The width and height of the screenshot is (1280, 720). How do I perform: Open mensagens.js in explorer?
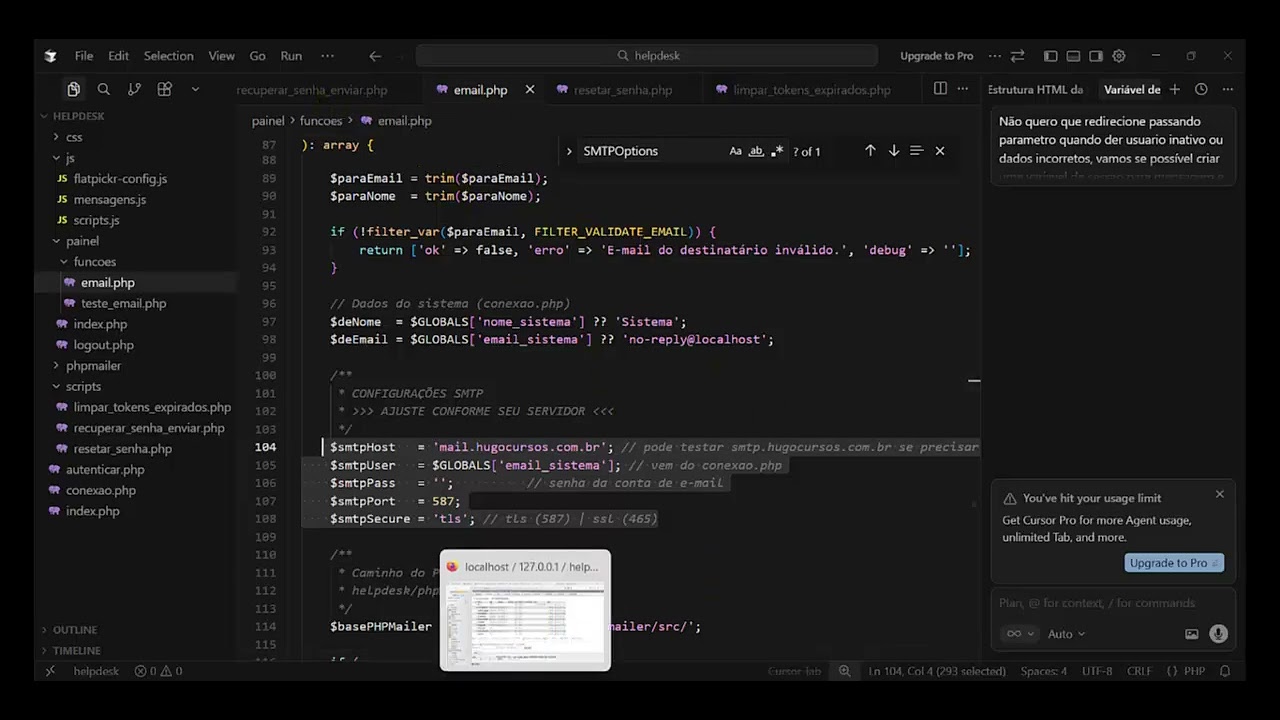[110, 200]
